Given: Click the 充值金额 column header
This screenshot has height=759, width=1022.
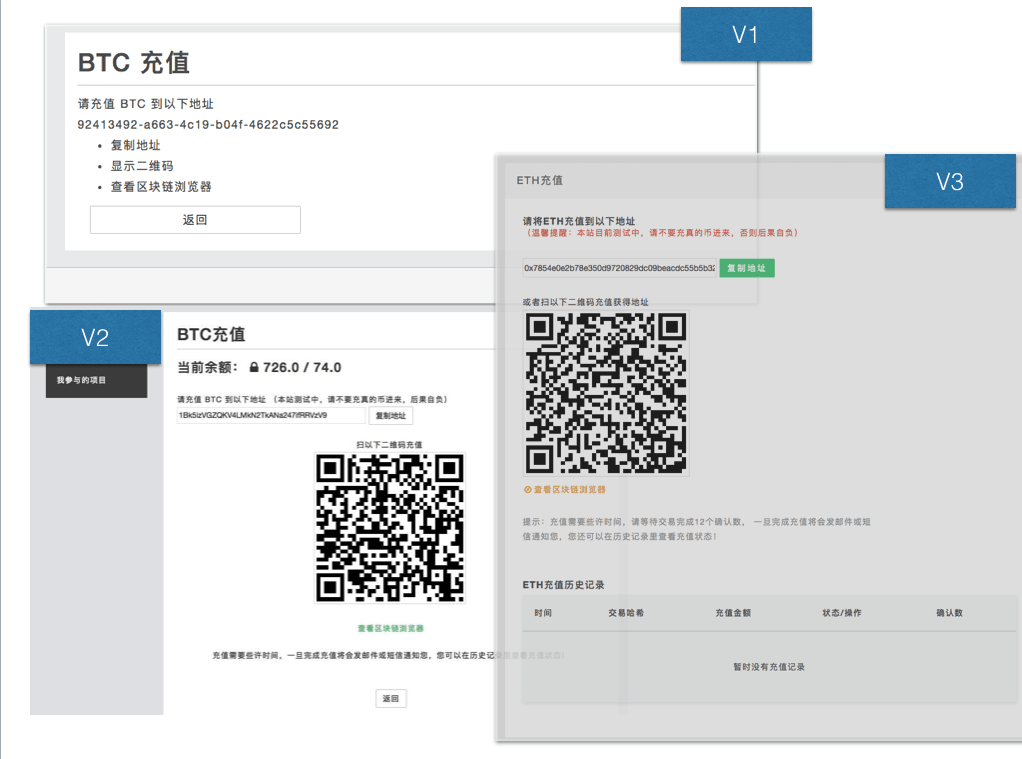Looking at the screenshot, I should [733, 613].
